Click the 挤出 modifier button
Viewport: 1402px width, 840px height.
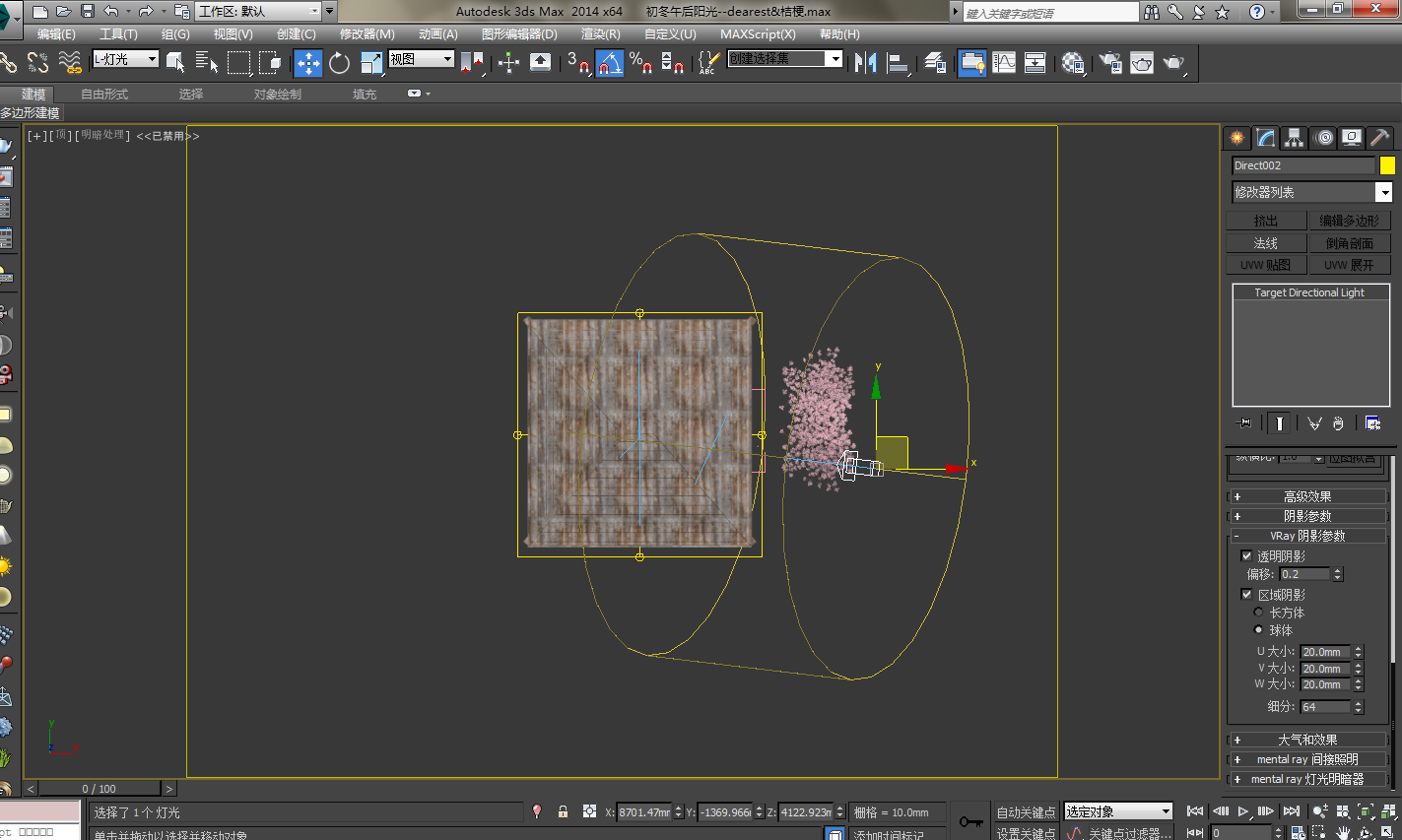[x=1266, y=221]
